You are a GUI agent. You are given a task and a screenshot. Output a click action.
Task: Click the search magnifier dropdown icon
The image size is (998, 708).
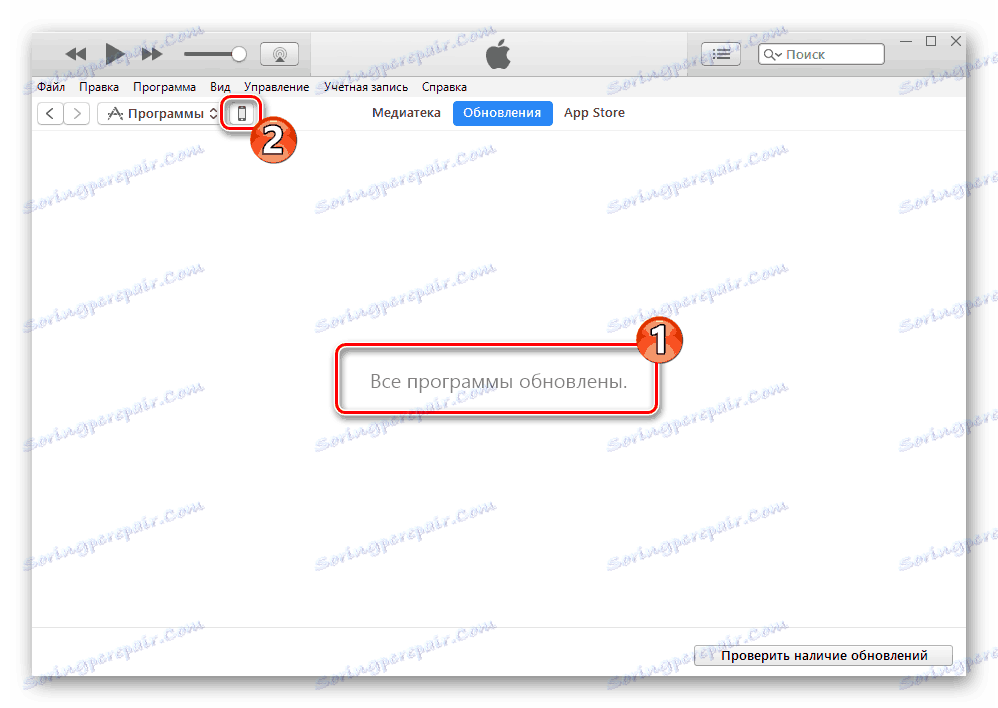point(772,55)
